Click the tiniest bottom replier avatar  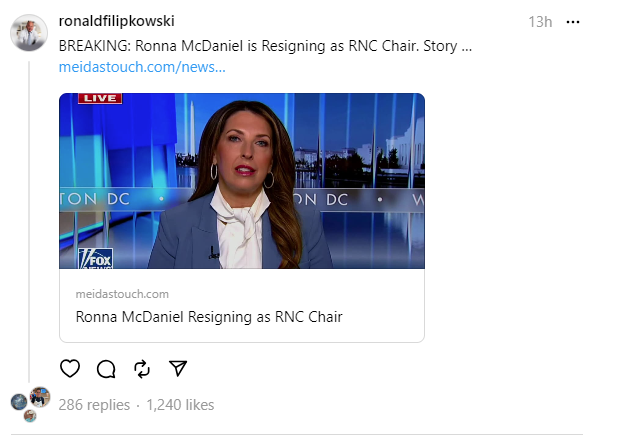pos(30,416)
